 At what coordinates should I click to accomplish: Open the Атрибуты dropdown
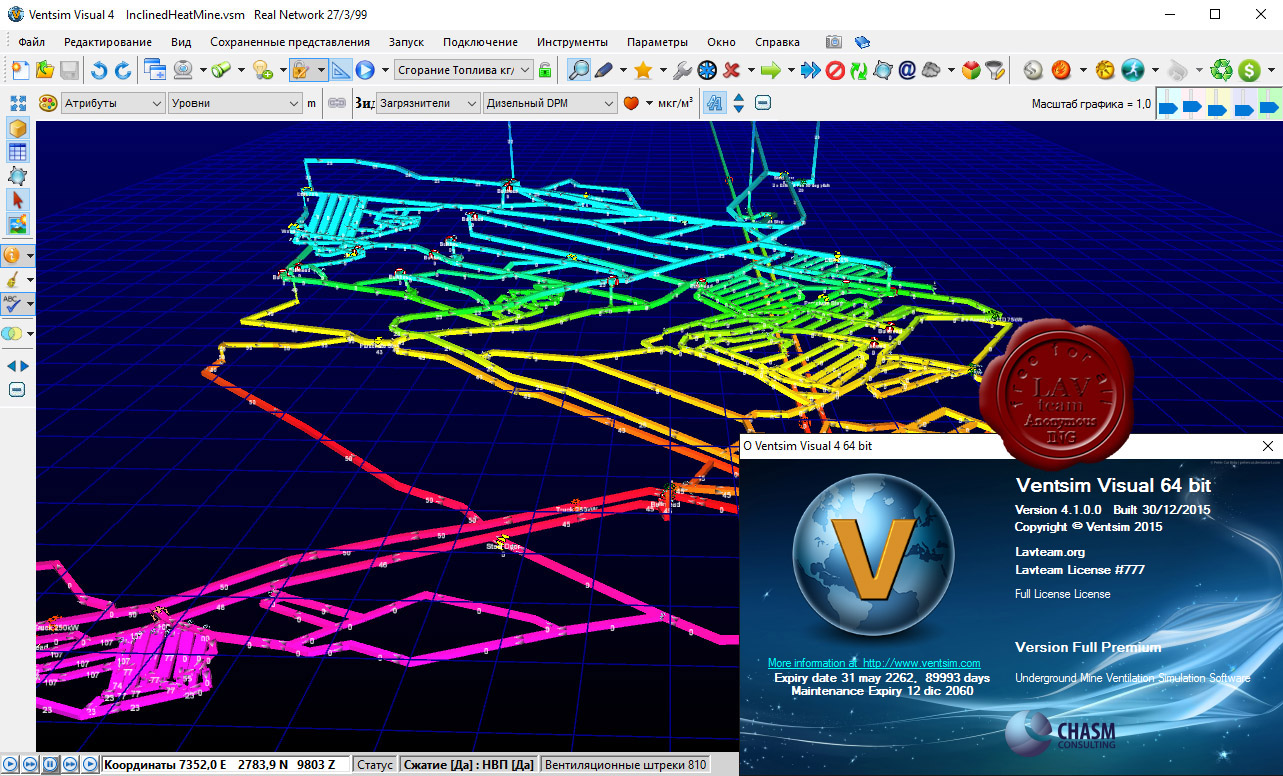113,103
